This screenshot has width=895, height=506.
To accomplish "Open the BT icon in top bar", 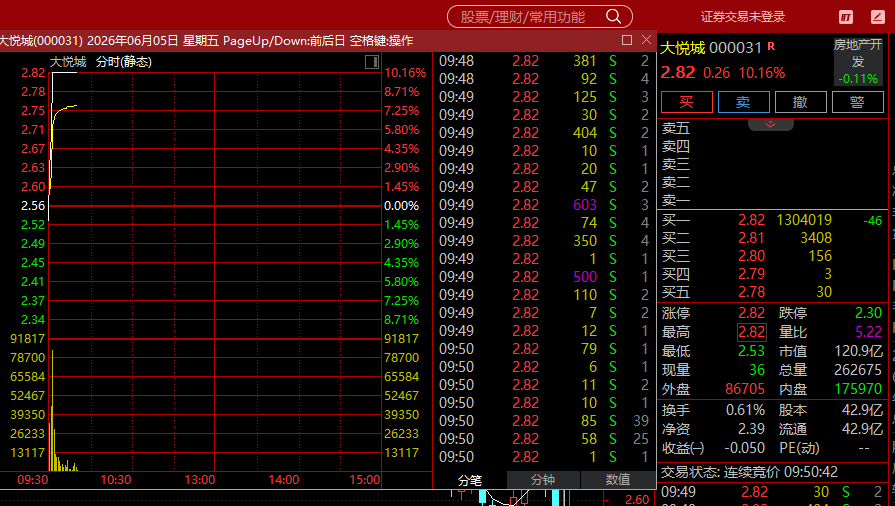I will click(x=846, y=17).
